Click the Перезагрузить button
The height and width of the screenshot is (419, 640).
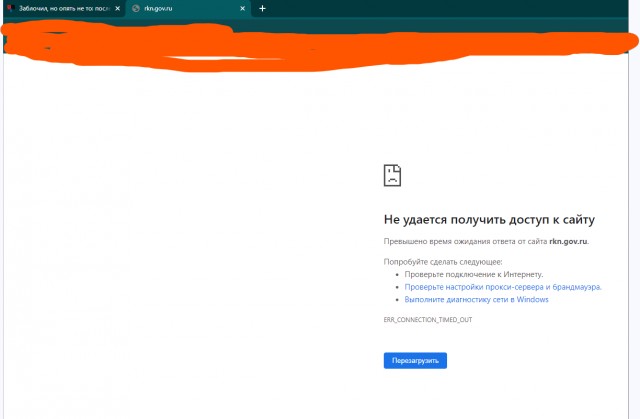point(415,361)
